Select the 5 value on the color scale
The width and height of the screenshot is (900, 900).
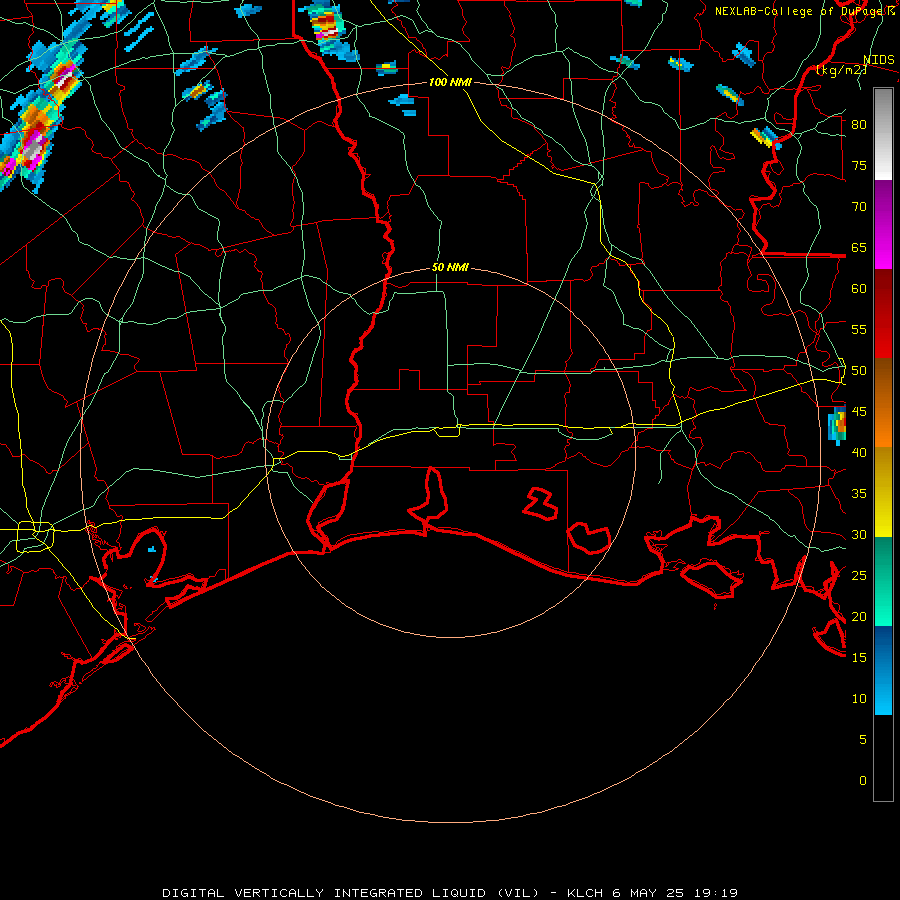coord(863,740)
